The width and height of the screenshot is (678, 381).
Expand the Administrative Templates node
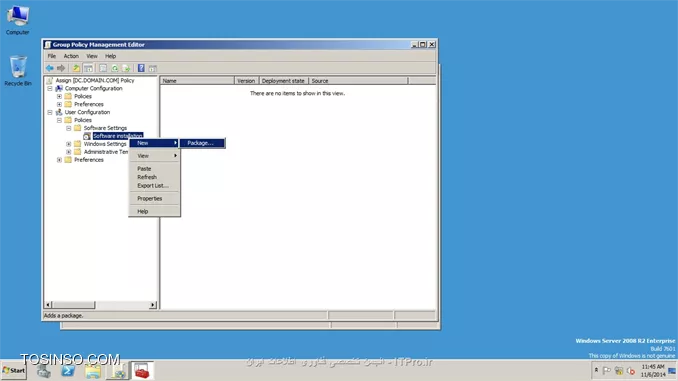68,152
